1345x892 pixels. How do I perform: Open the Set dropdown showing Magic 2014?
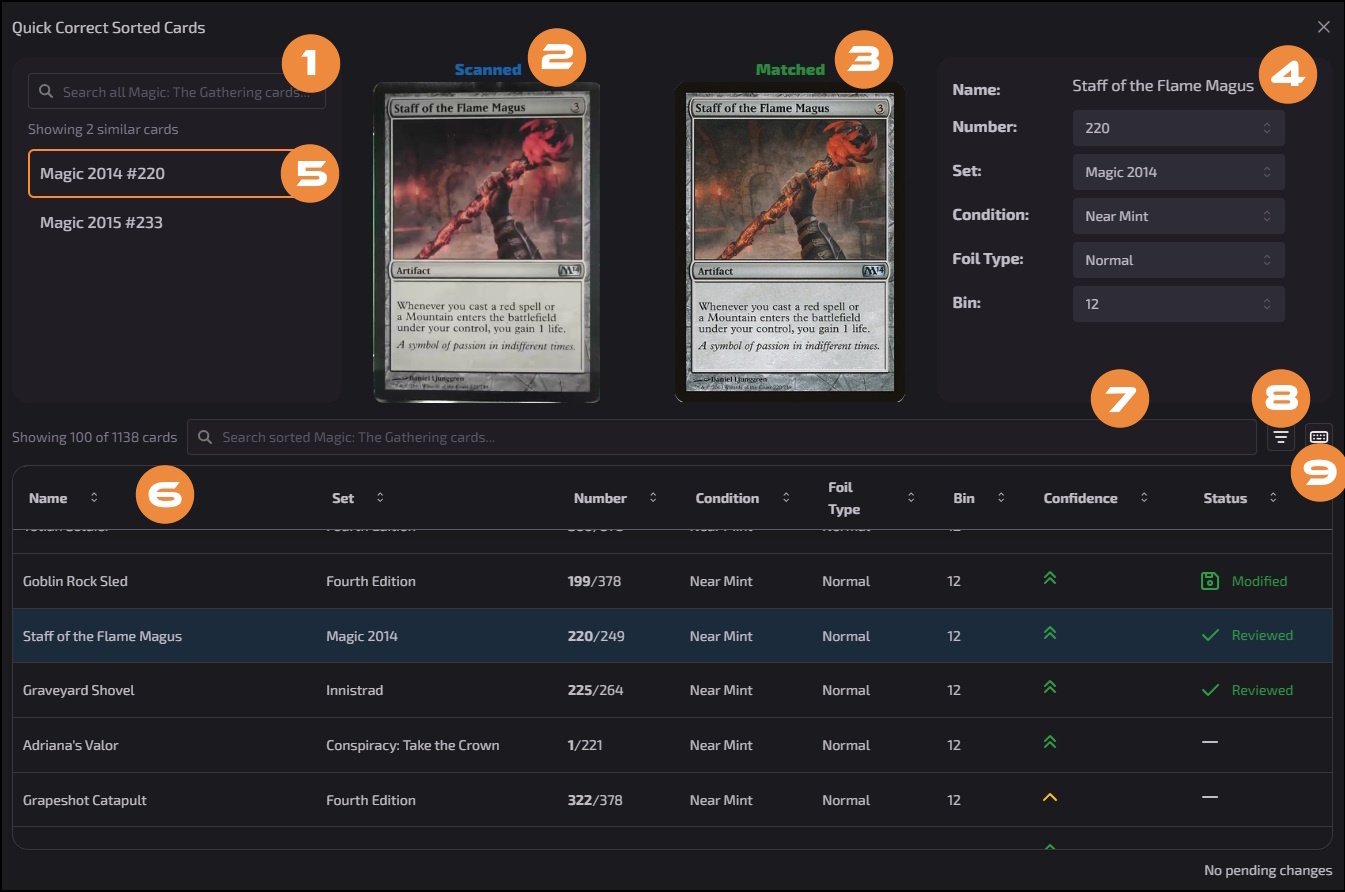[x=1178, y=172]
